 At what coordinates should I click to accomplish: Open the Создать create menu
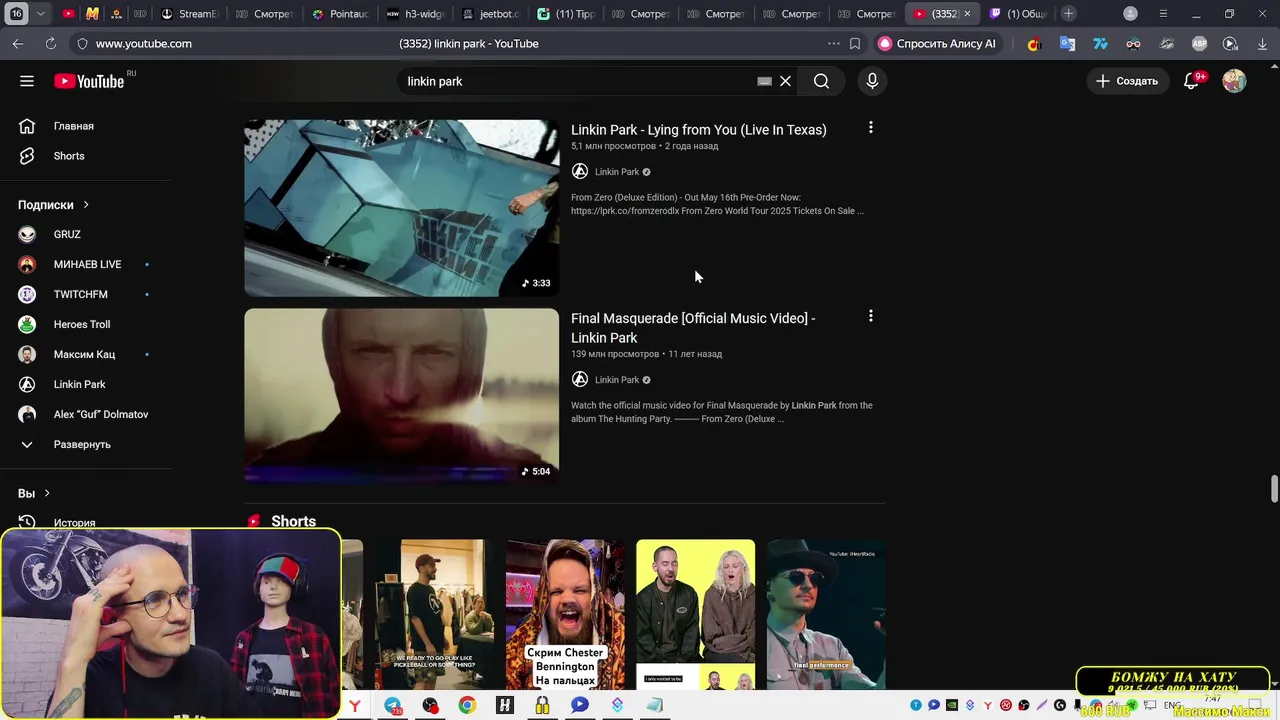[x=1126, y=81]
